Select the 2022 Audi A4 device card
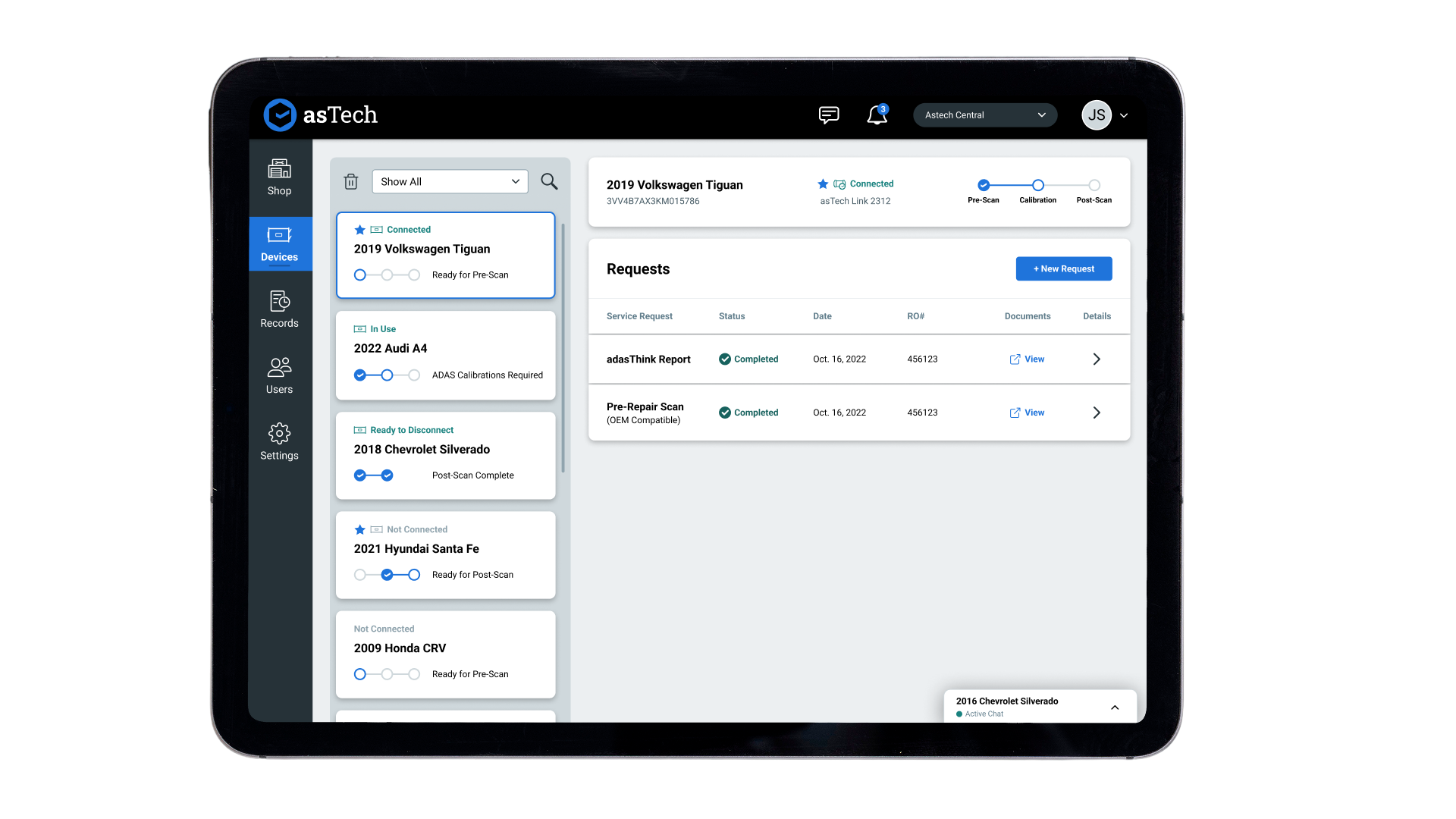This screenshot has width=1456, height=819. [x=445, y=355]
